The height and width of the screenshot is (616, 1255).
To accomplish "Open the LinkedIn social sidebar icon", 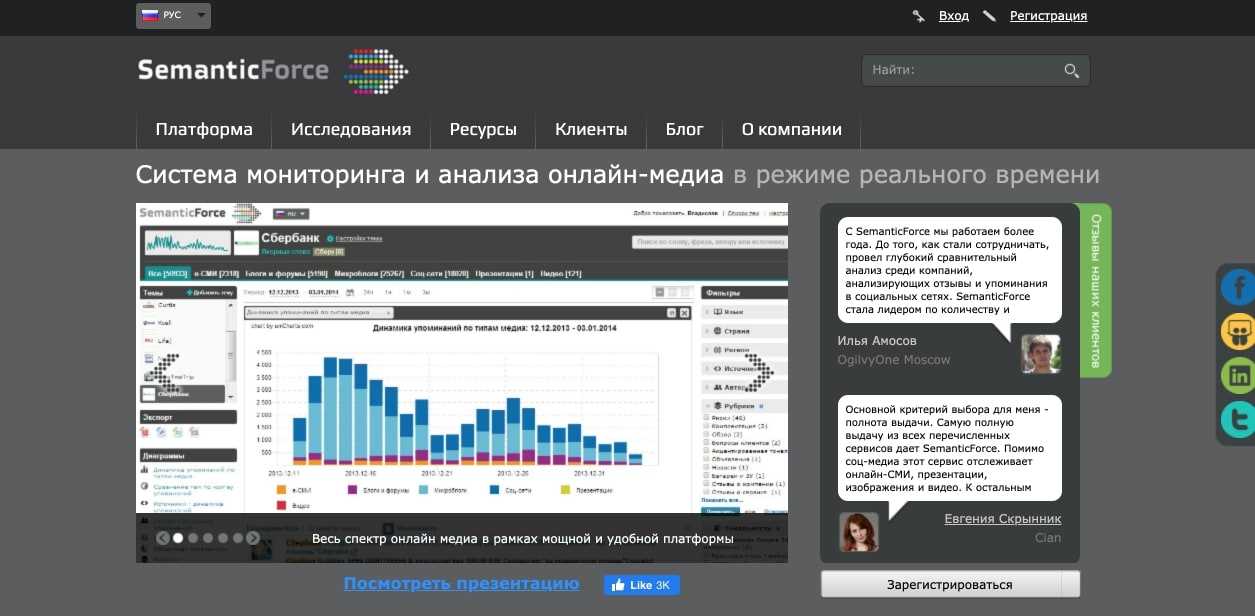I will (1238, 376).
